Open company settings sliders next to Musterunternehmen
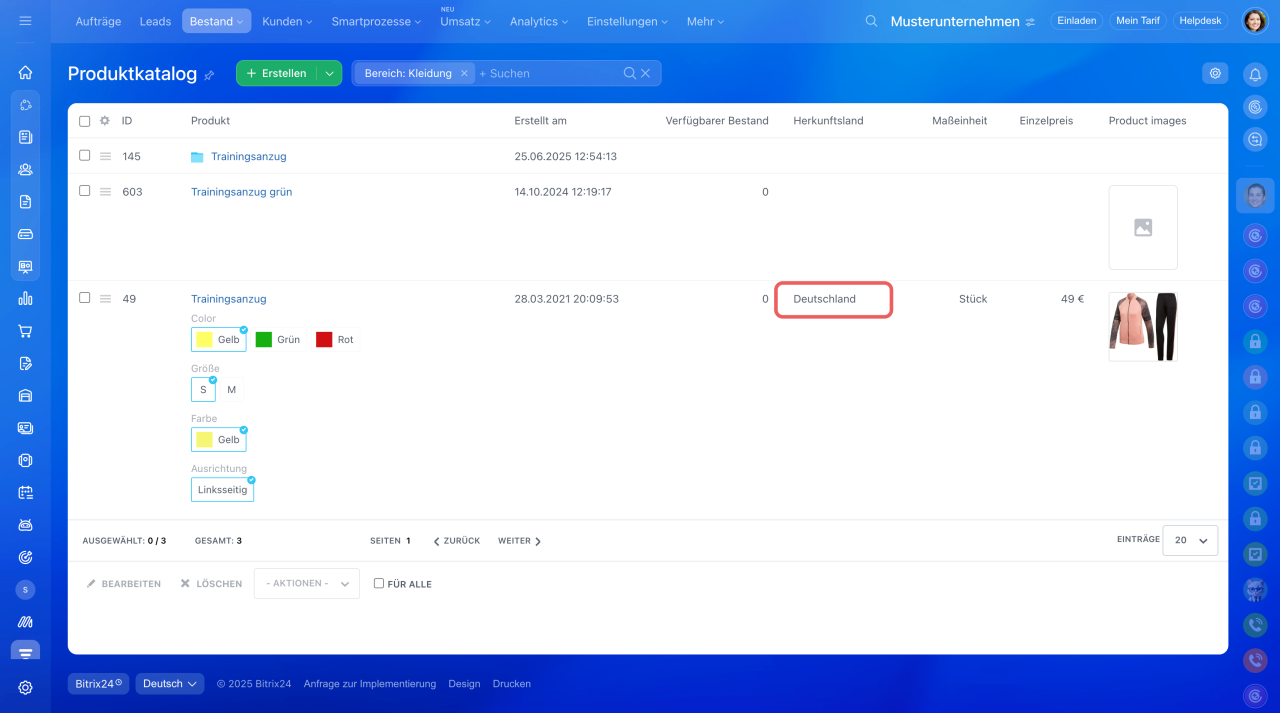Image resolution: width=1280 pixels, height=713 pixels. (1030, 22)
